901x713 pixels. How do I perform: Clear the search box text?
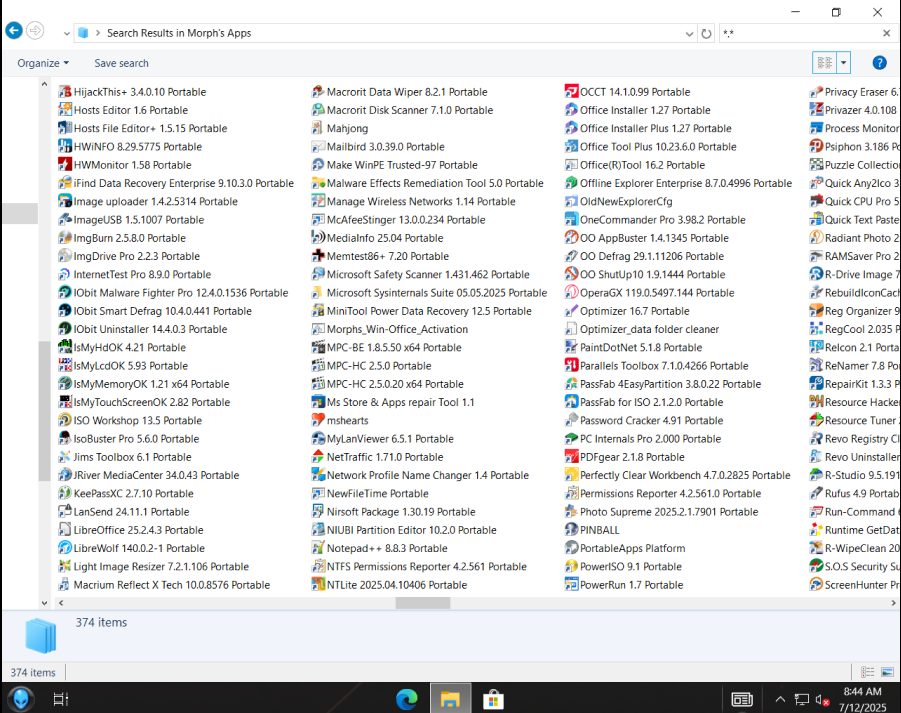tap(887, 33)
